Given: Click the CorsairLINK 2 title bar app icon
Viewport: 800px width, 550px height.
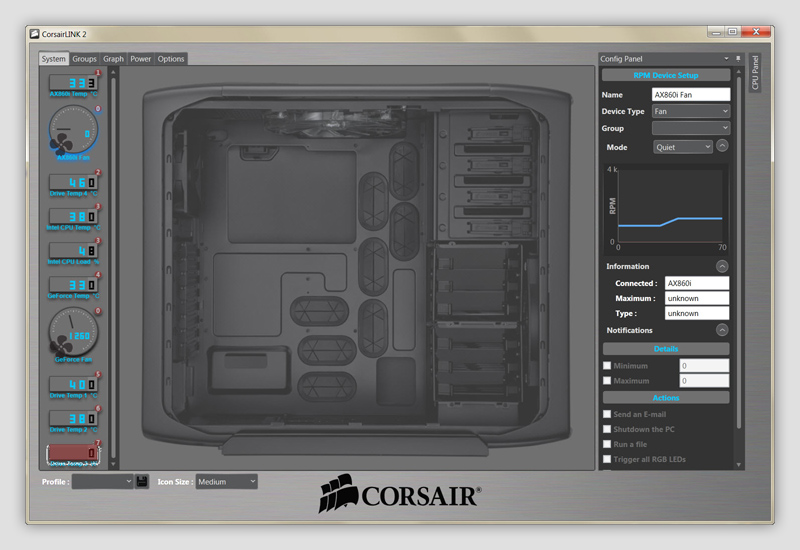Looking at the screenshot, I should pyautogui.click(x=34, y=34).
